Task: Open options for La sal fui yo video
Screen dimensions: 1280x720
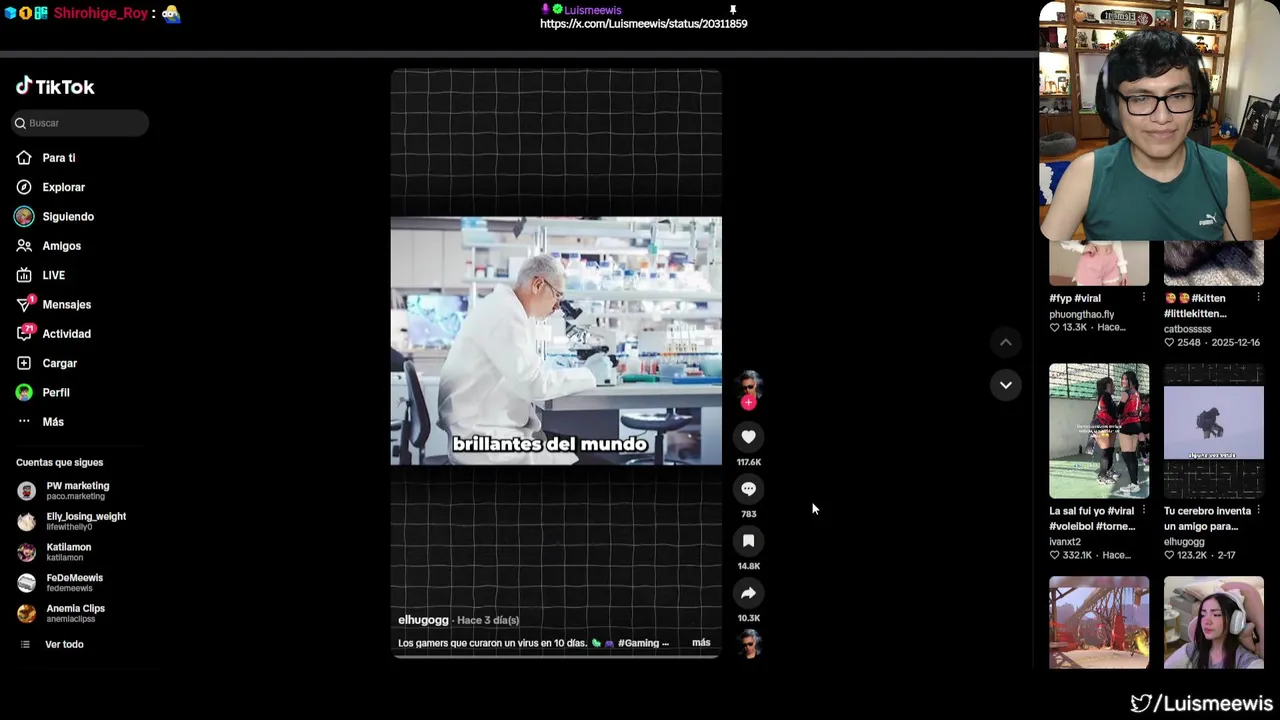Action: [x=1144, y=511]
